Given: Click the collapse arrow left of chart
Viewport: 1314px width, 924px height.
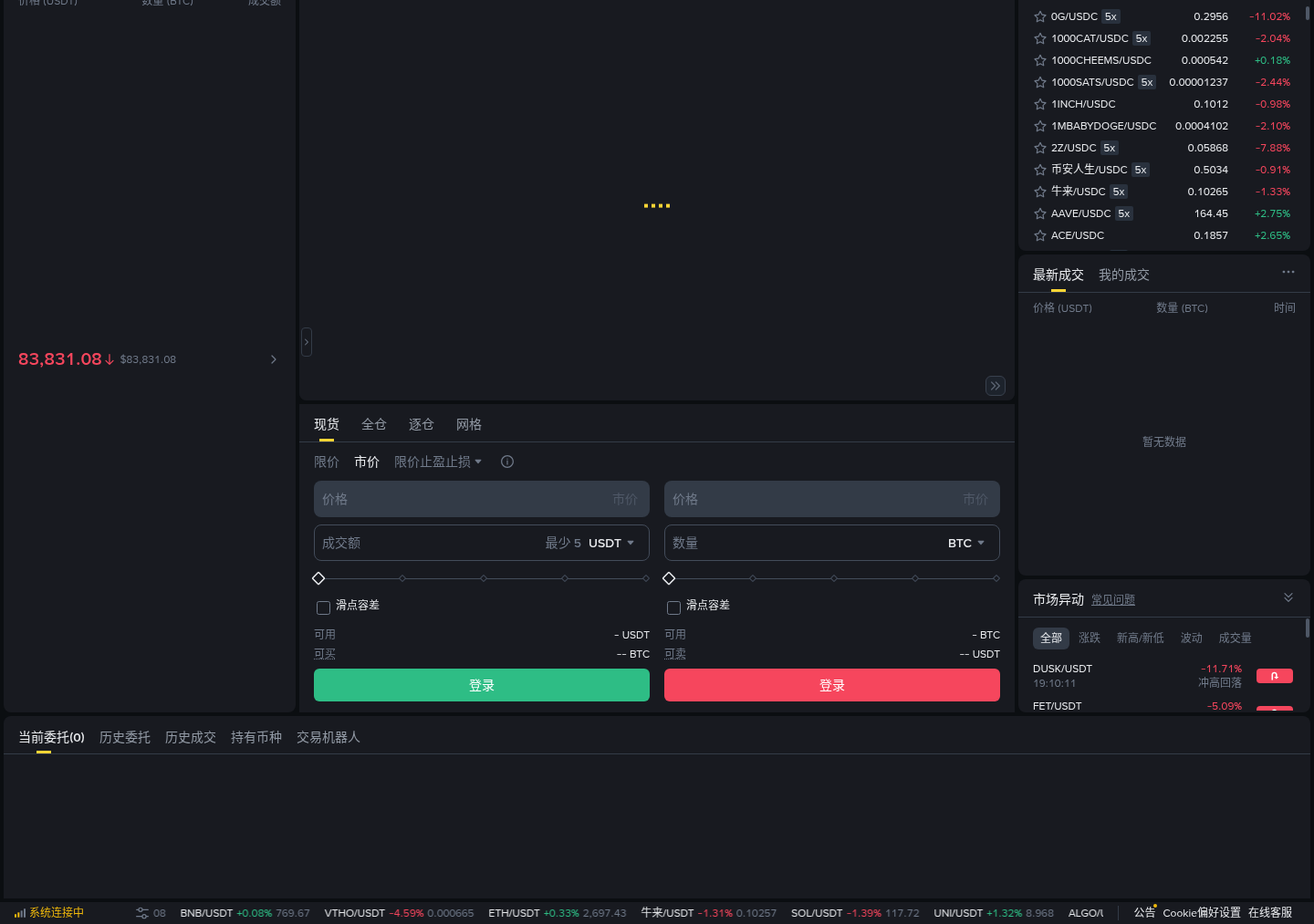Looking at the screenshot, I should click(x=307, y=342).
